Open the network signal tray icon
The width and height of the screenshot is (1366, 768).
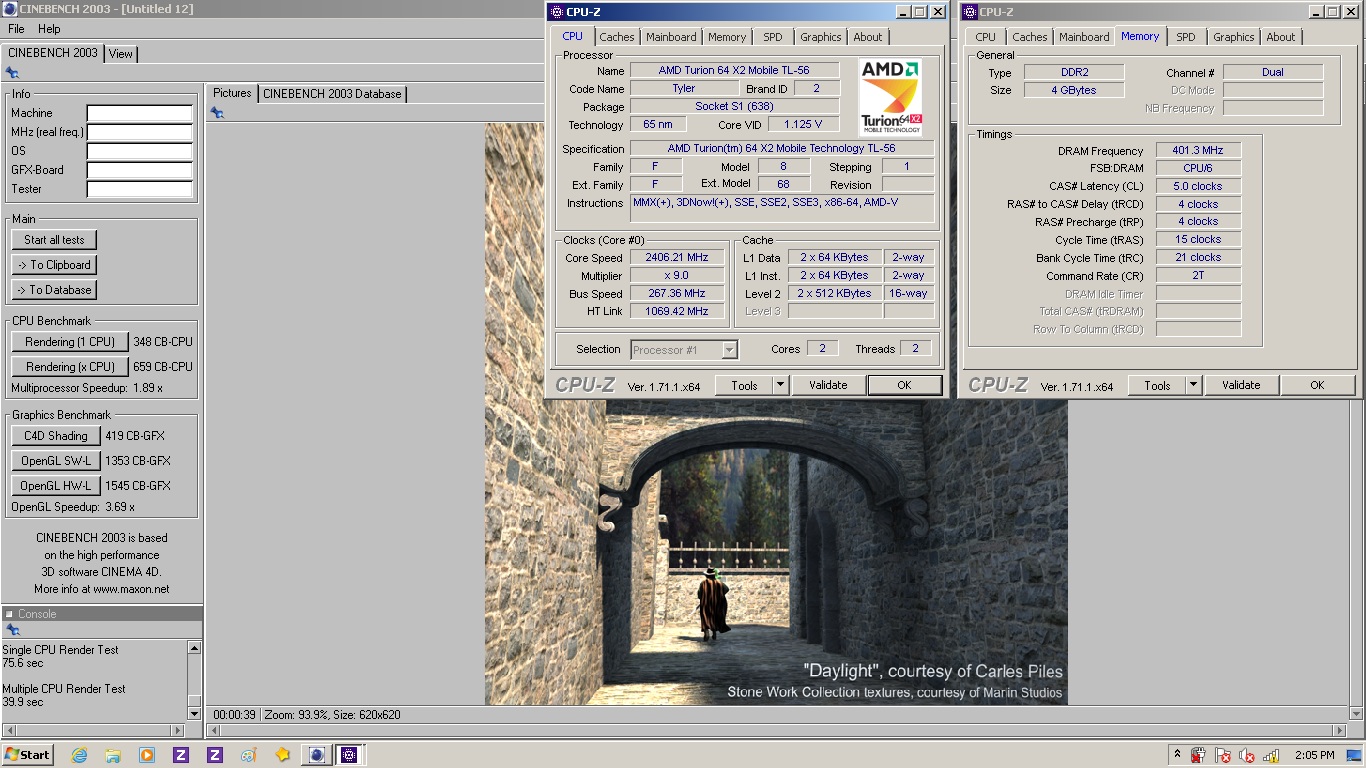(1271, 756)
